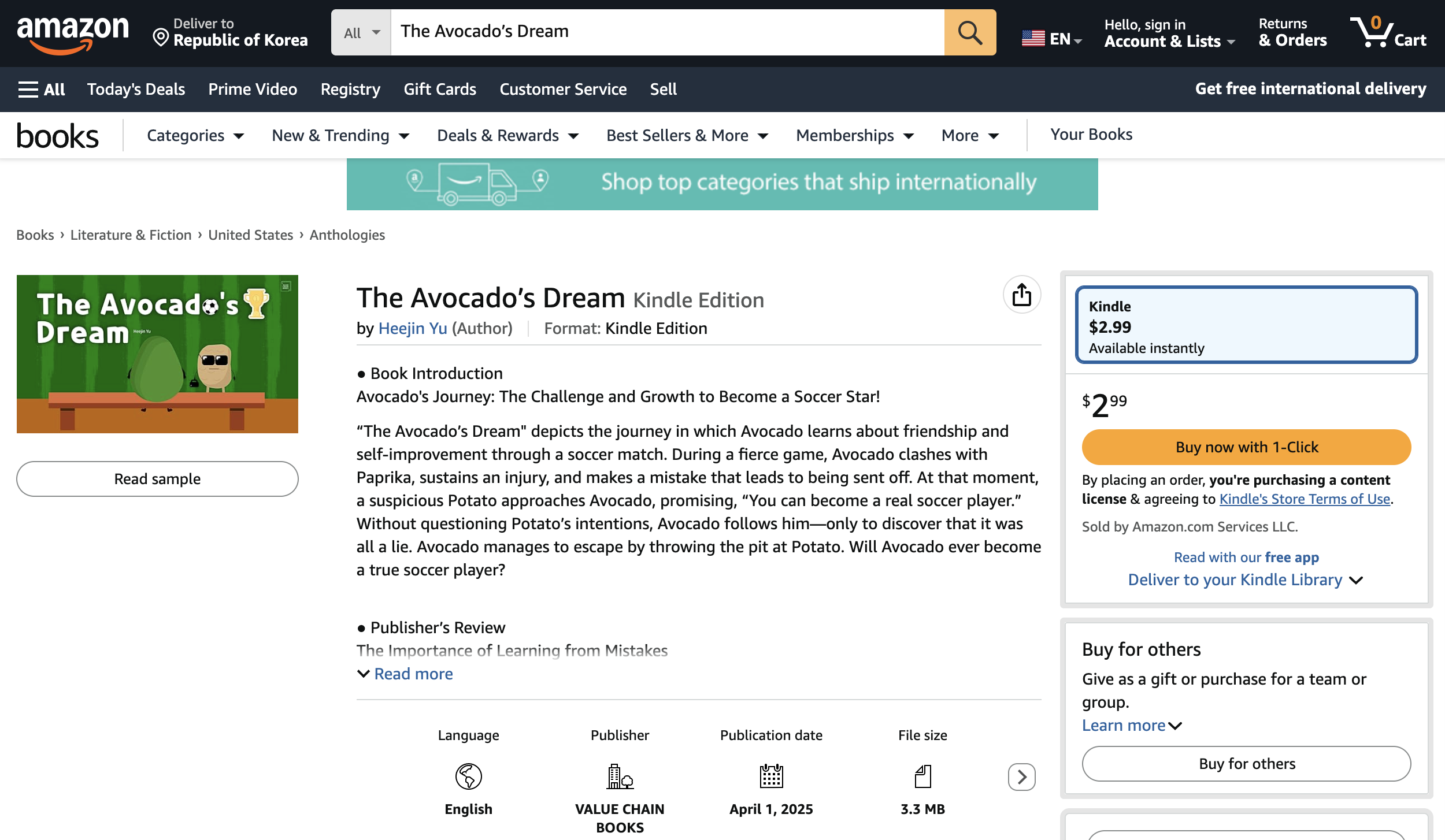The image size is (1445, 840).
Task: Expand the Memberships dropdown
Action: [x=855, y=136]
